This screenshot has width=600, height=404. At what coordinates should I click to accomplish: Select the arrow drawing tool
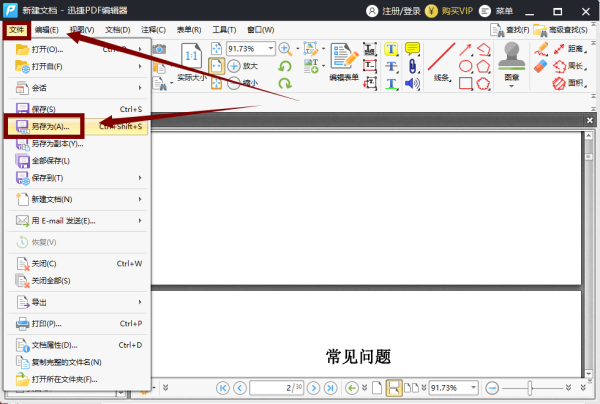click(x=465, y=49)
